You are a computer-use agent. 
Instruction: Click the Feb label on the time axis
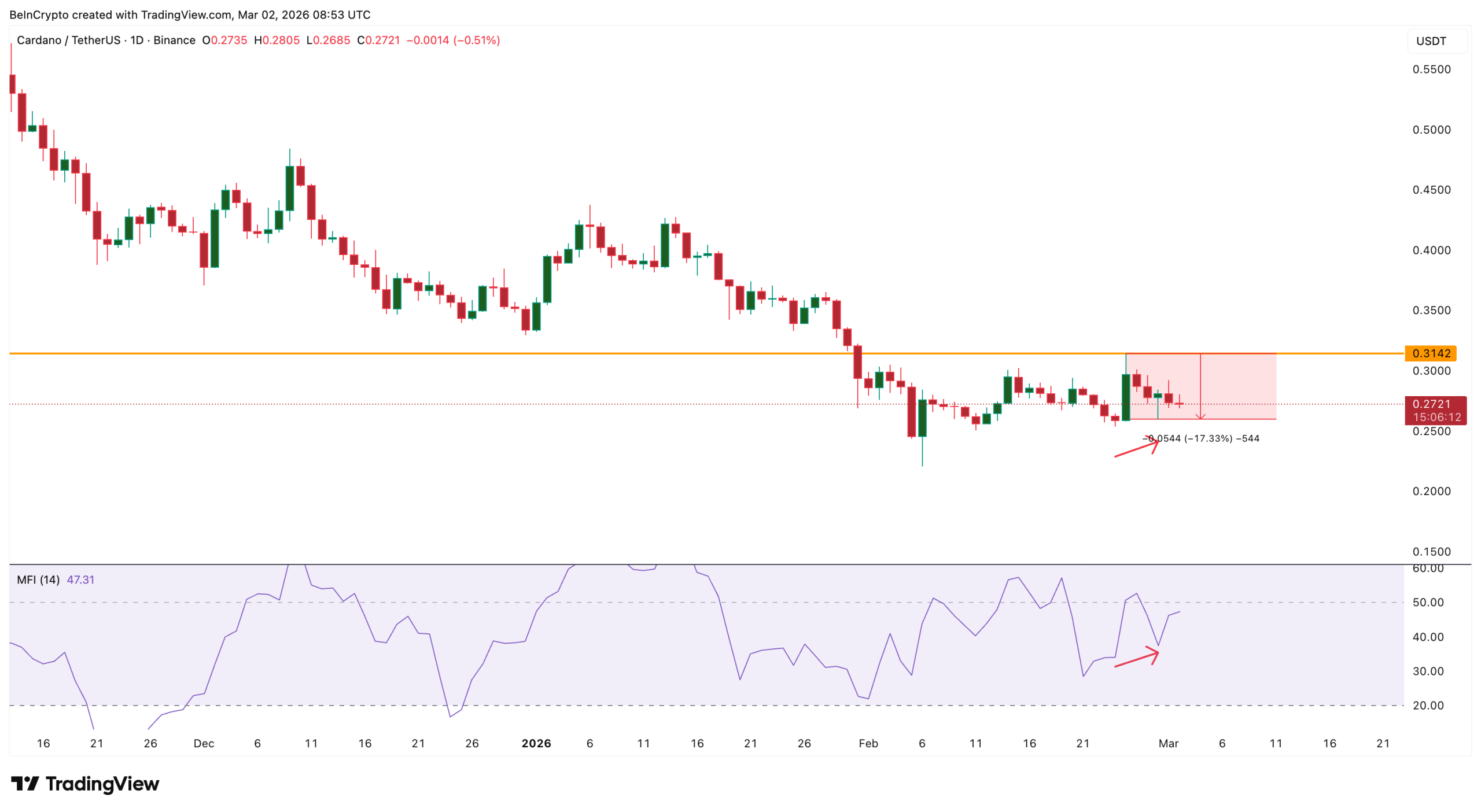pyautogui.click(x=868, y=743)
